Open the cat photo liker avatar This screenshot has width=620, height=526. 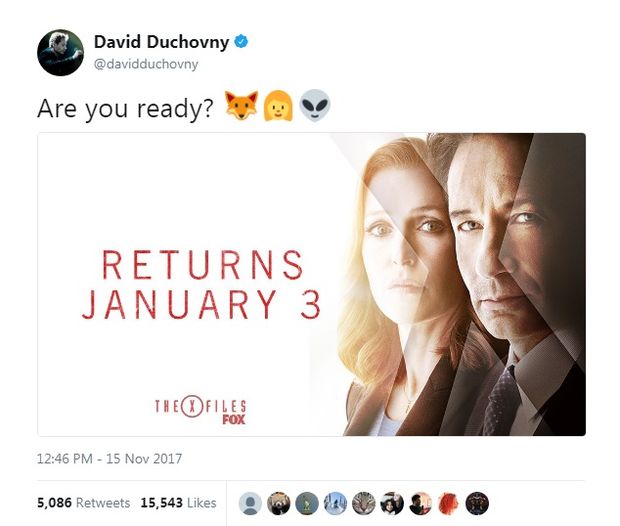click(364, 503)
